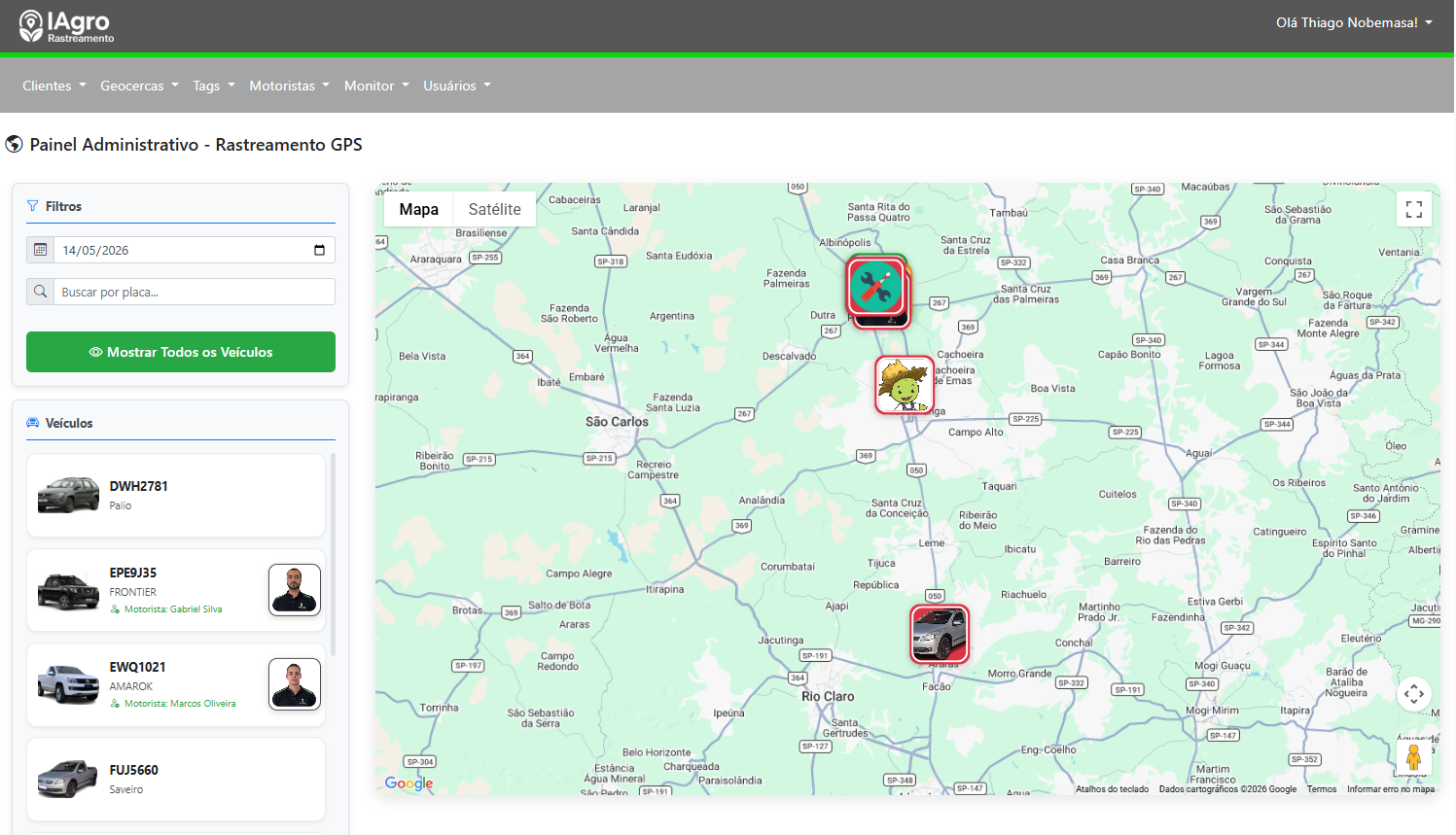Click the globe icon beside Painel Administrativo
Screen dimensions: 1456x835
tap(14, 145)
